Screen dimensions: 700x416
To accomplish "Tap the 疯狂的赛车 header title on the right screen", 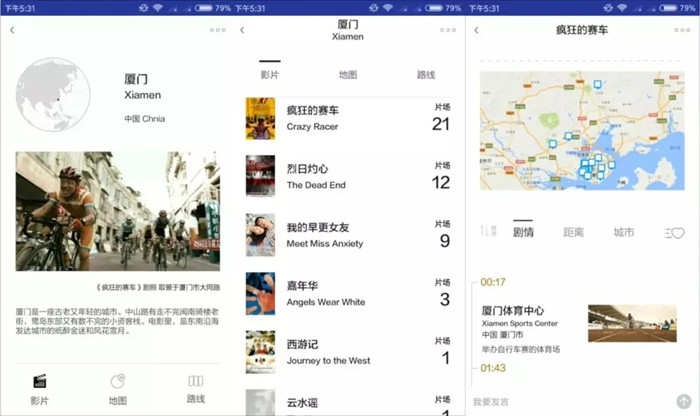I will pos(582,30).
